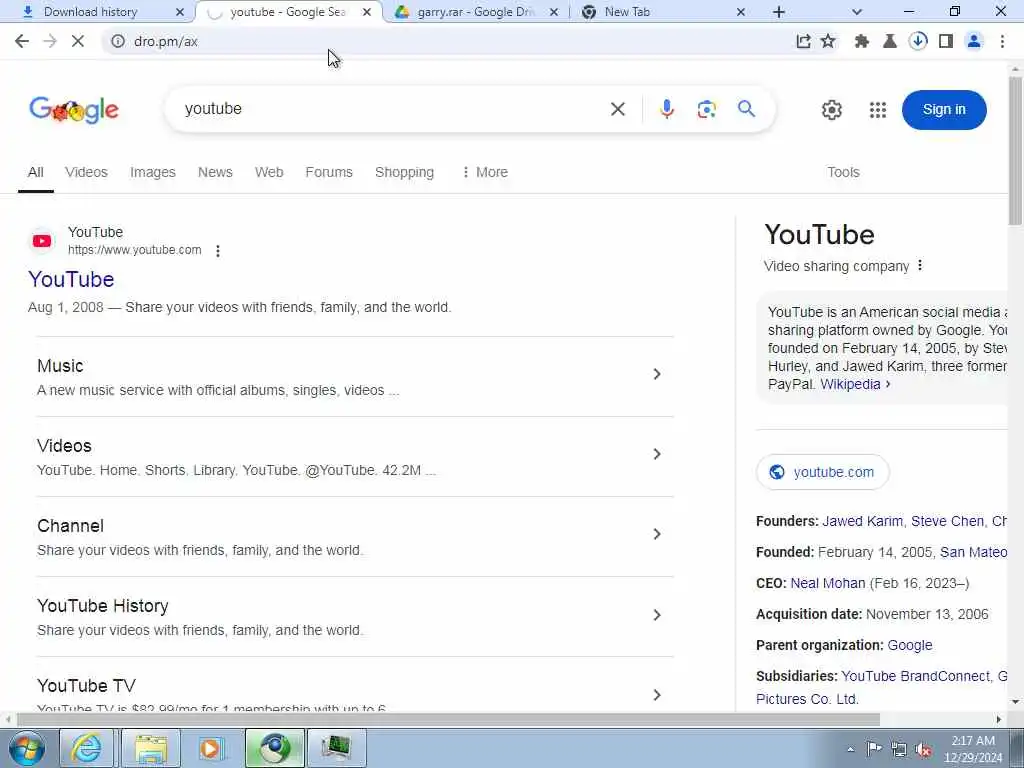Click the horizontal page scrollbar
Screen dimensions: 1024x768
(448, 720)
